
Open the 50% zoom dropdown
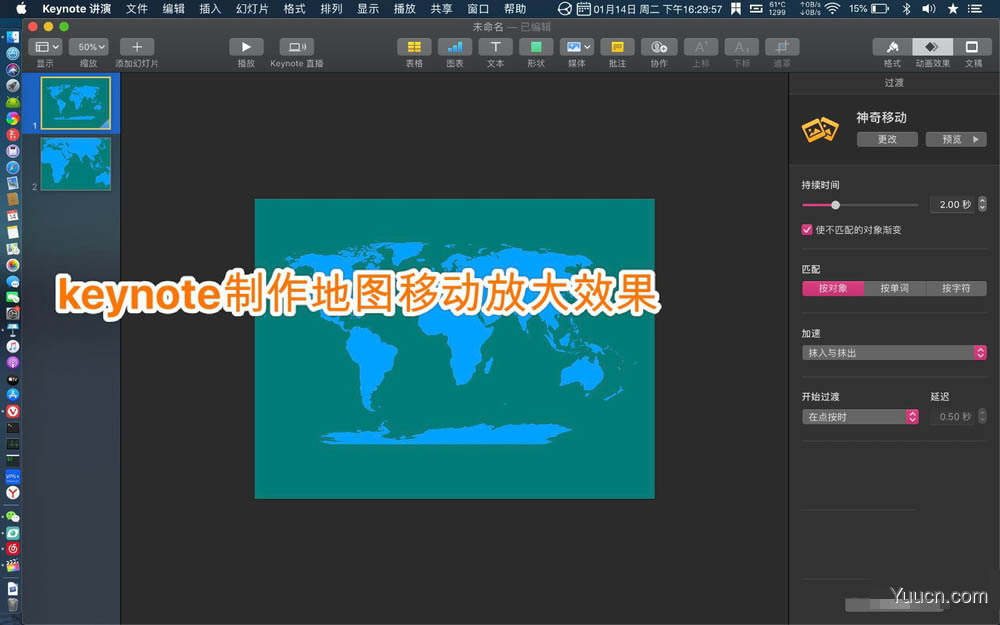point(89,47)
